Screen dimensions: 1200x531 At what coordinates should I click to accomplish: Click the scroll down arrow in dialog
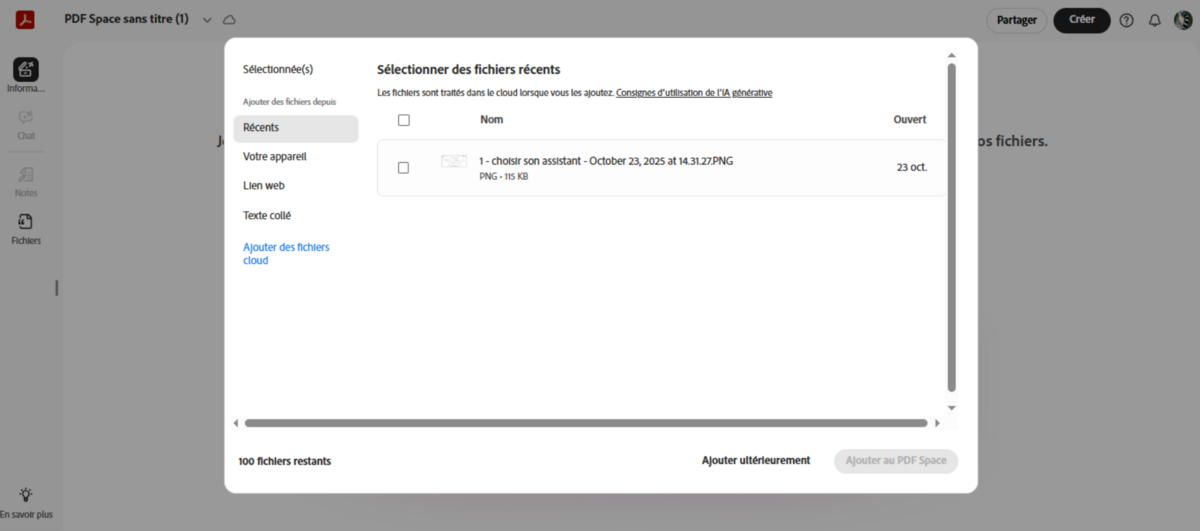coord(952,407)
